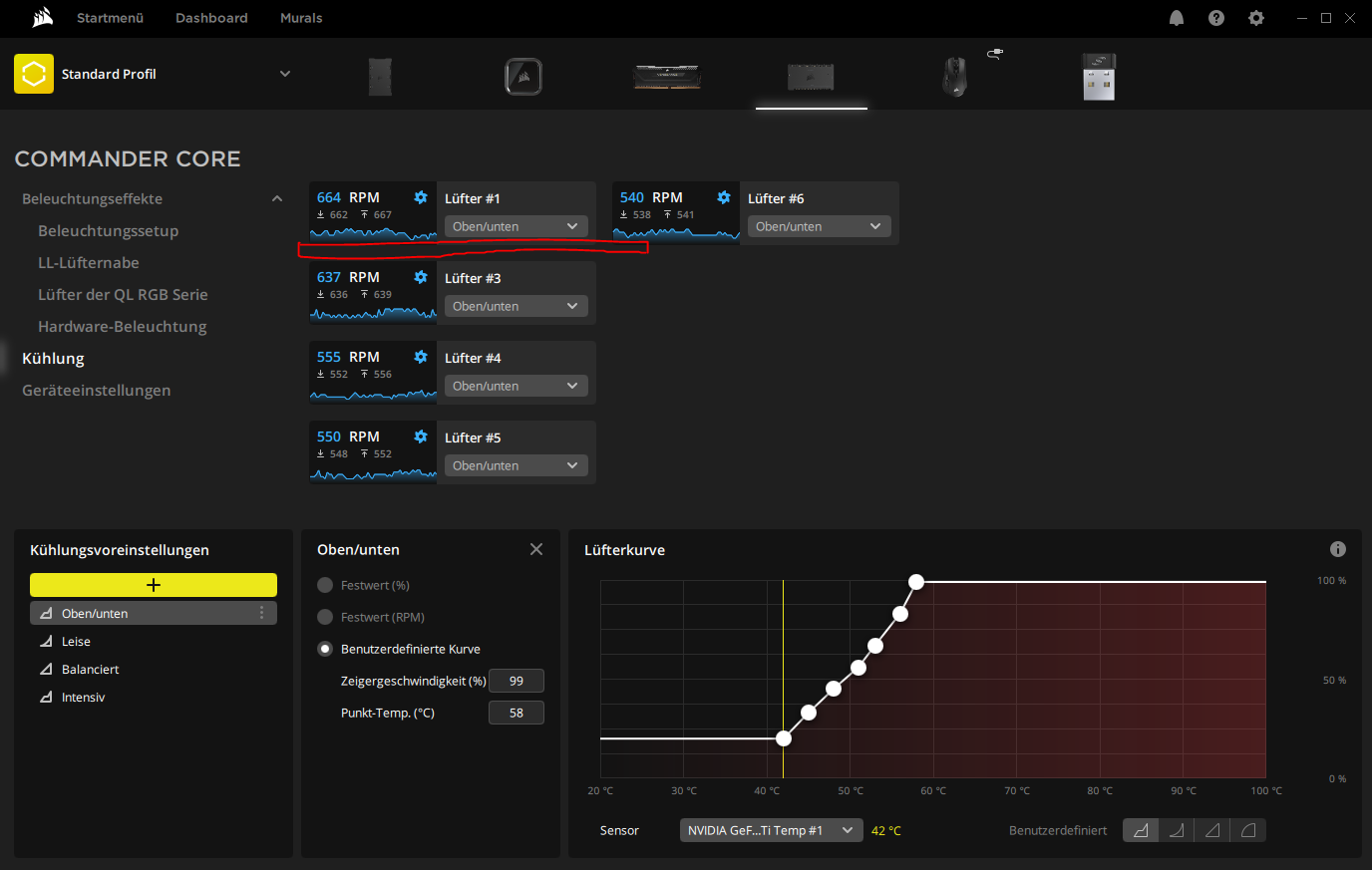Select the Festwert (%) radio option
Image resolution: width=1372 pixels, height=870 pixels.
(x=325, y=585)
